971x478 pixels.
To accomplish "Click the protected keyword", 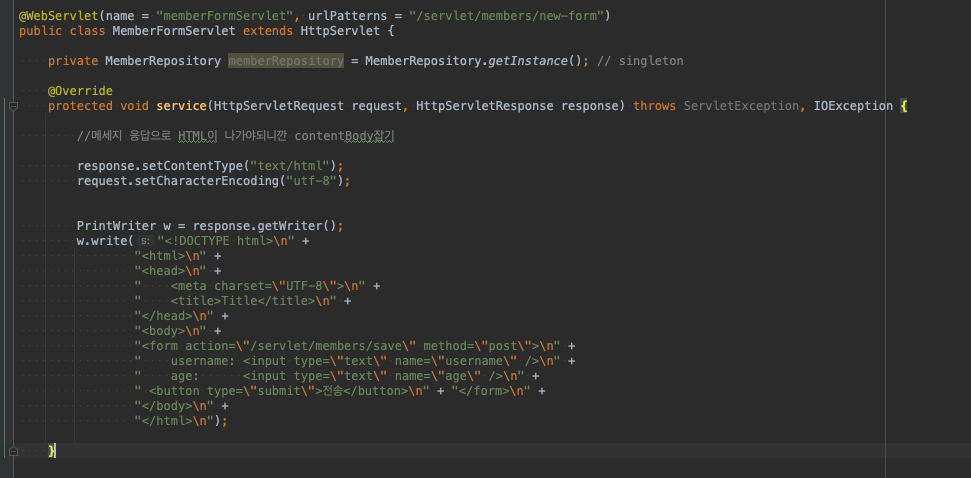I will point(81,106).
